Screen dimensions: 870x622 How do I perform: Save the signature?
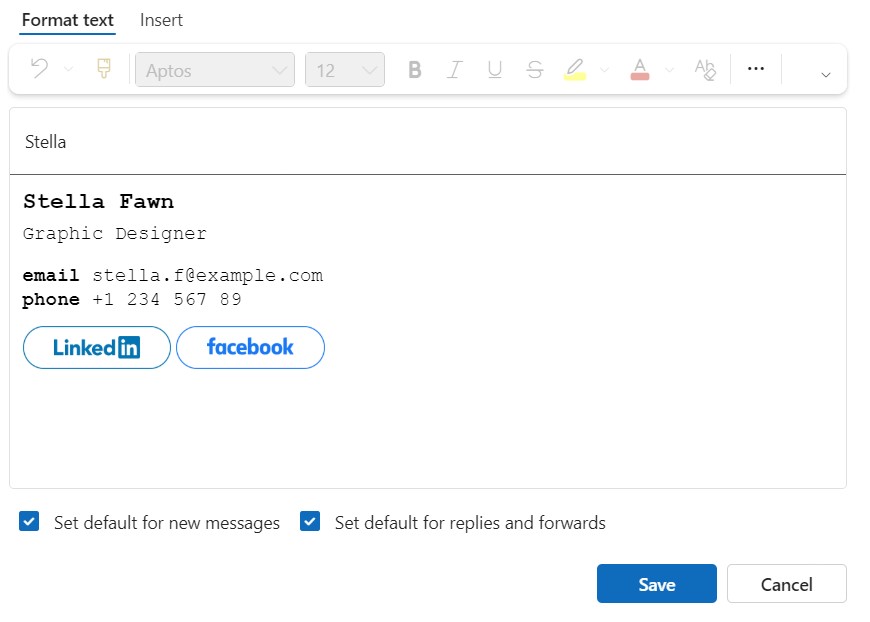(656, 584)
